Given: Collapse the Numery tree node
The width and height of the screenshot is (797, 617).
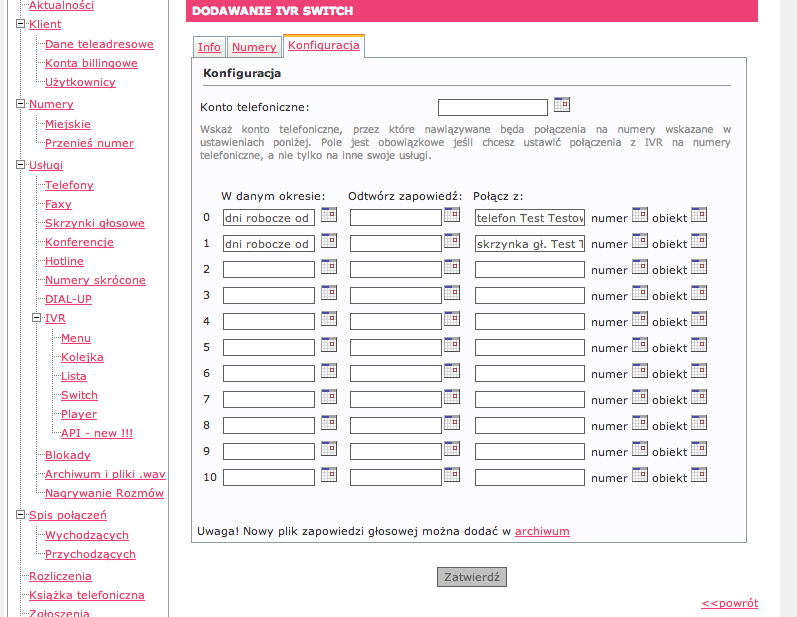Looking at the screenshot, I should [20, 104].
